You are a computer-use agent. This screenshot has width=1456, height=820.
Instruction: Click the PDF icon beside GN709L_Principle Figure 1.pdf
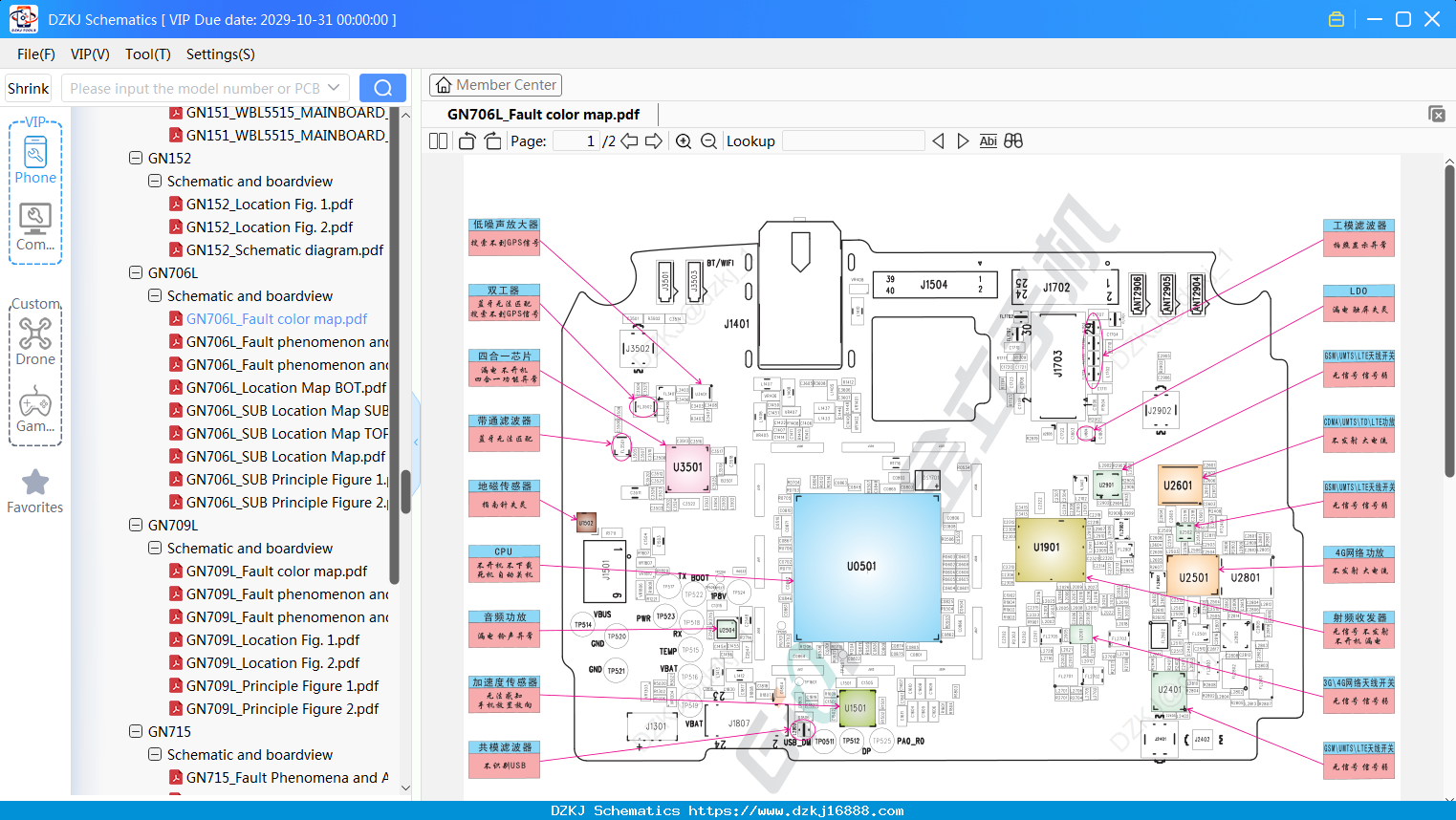point(176,686)
